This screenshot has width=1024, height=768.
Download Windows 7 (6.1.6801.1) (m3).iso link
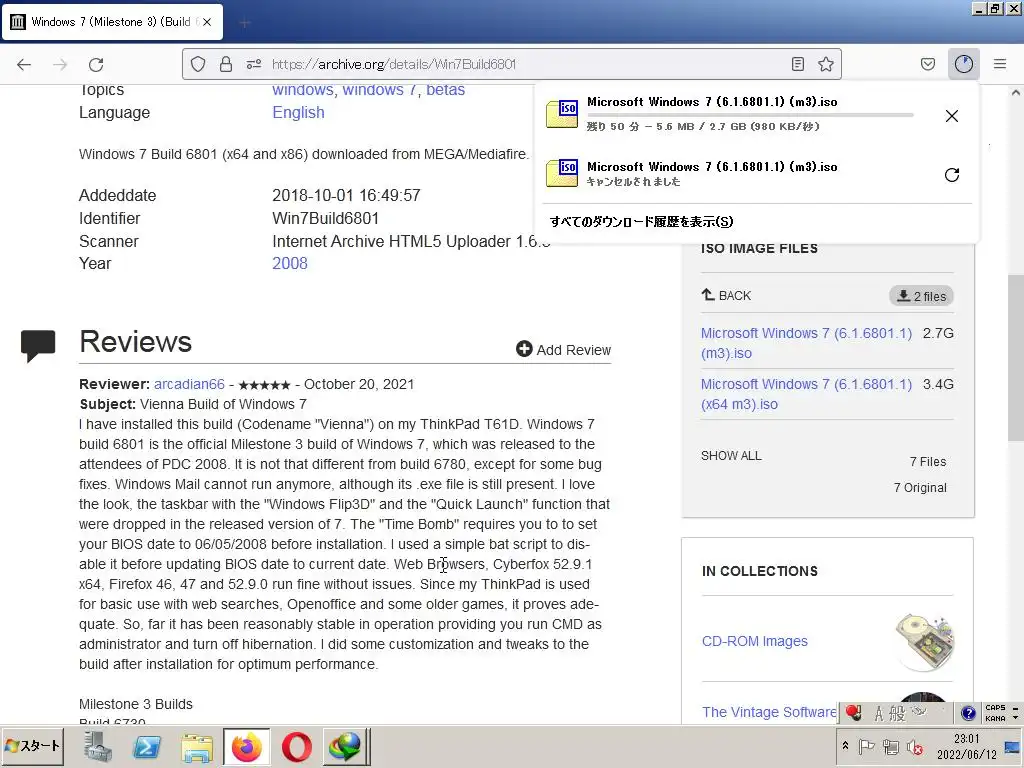pyautogui.click(x=806, y=343)
